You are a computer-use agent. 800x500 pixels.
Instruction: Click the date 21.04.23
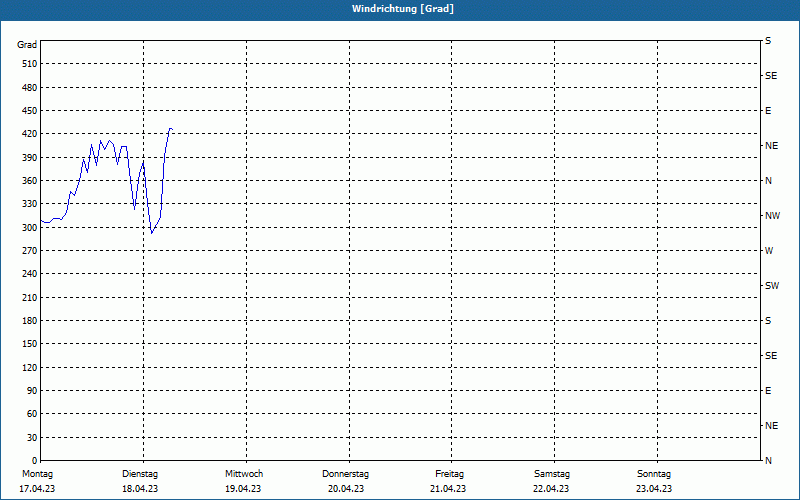448,489
